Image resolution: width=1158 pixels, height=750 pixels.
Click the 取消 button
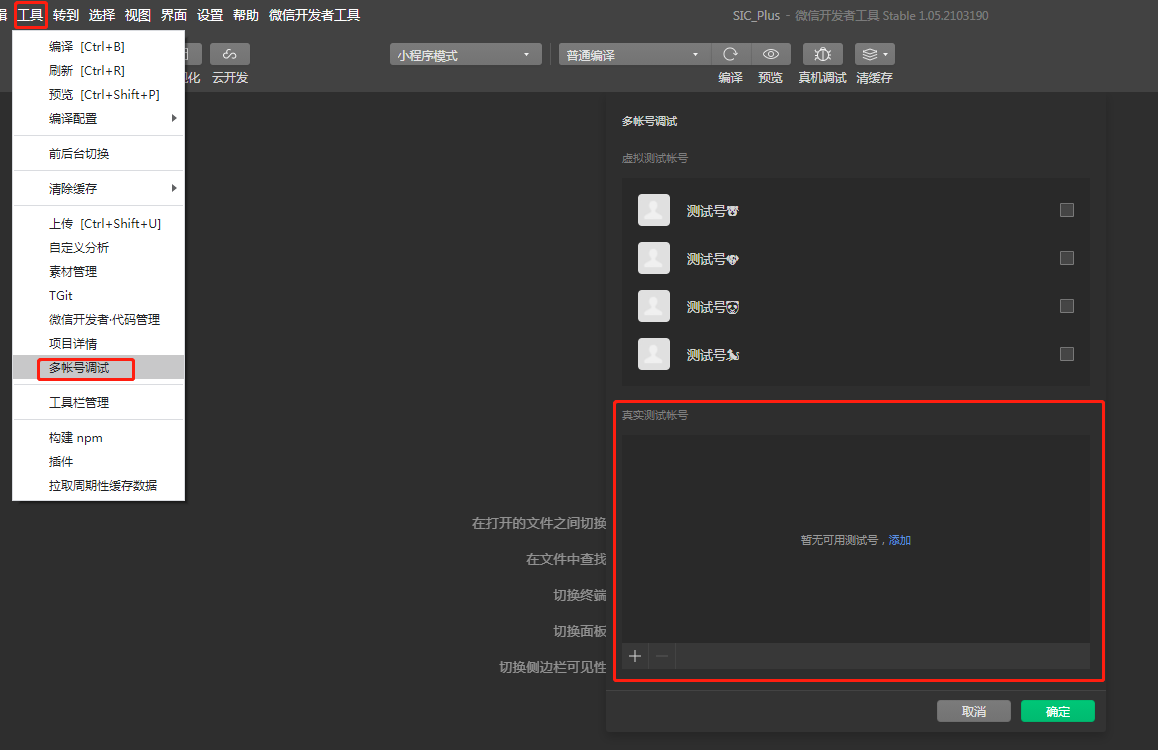(973, 711)
